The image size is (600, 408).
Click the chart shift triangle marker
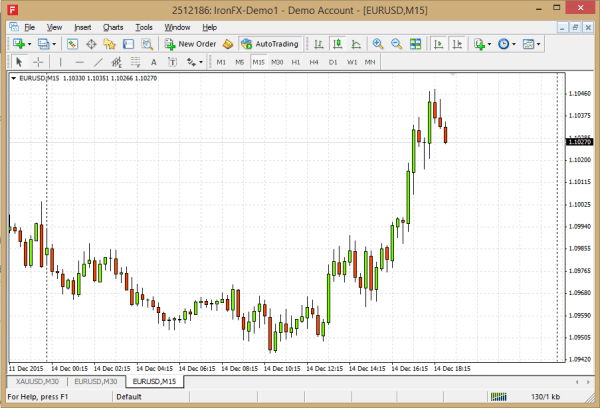pos(453,75)
